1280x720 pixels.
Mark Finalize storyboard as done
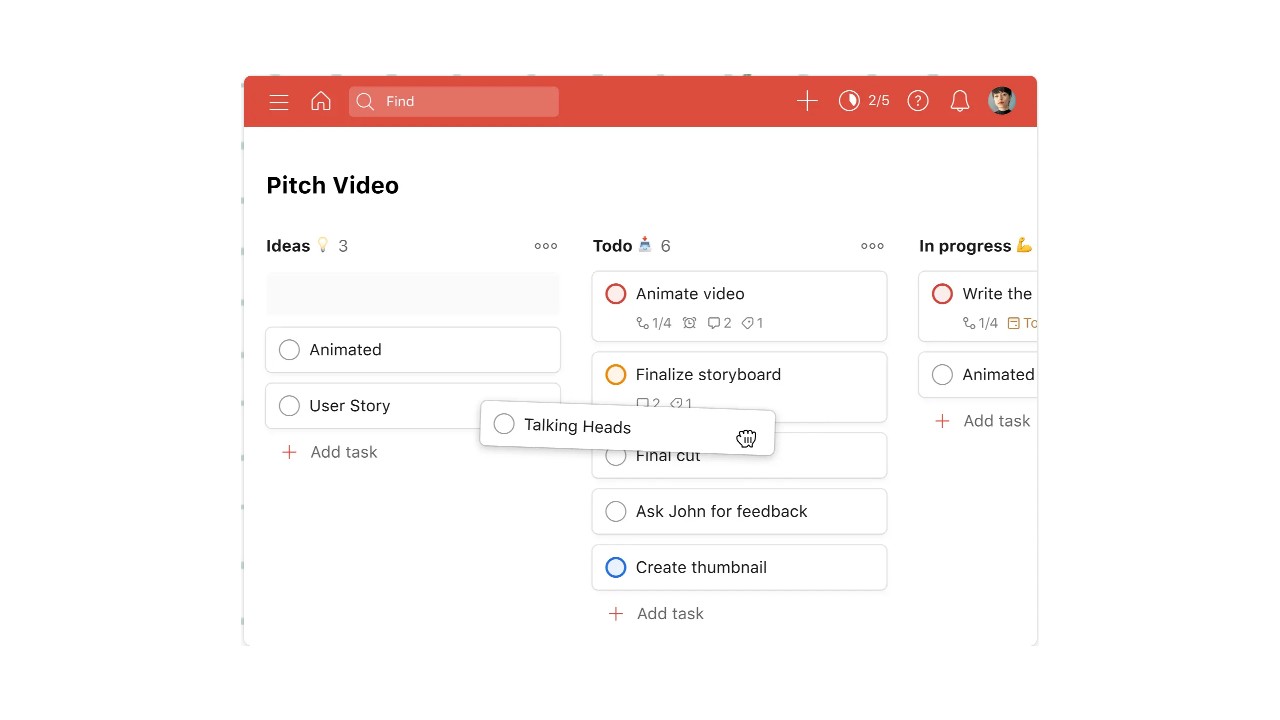click(615, 374)
